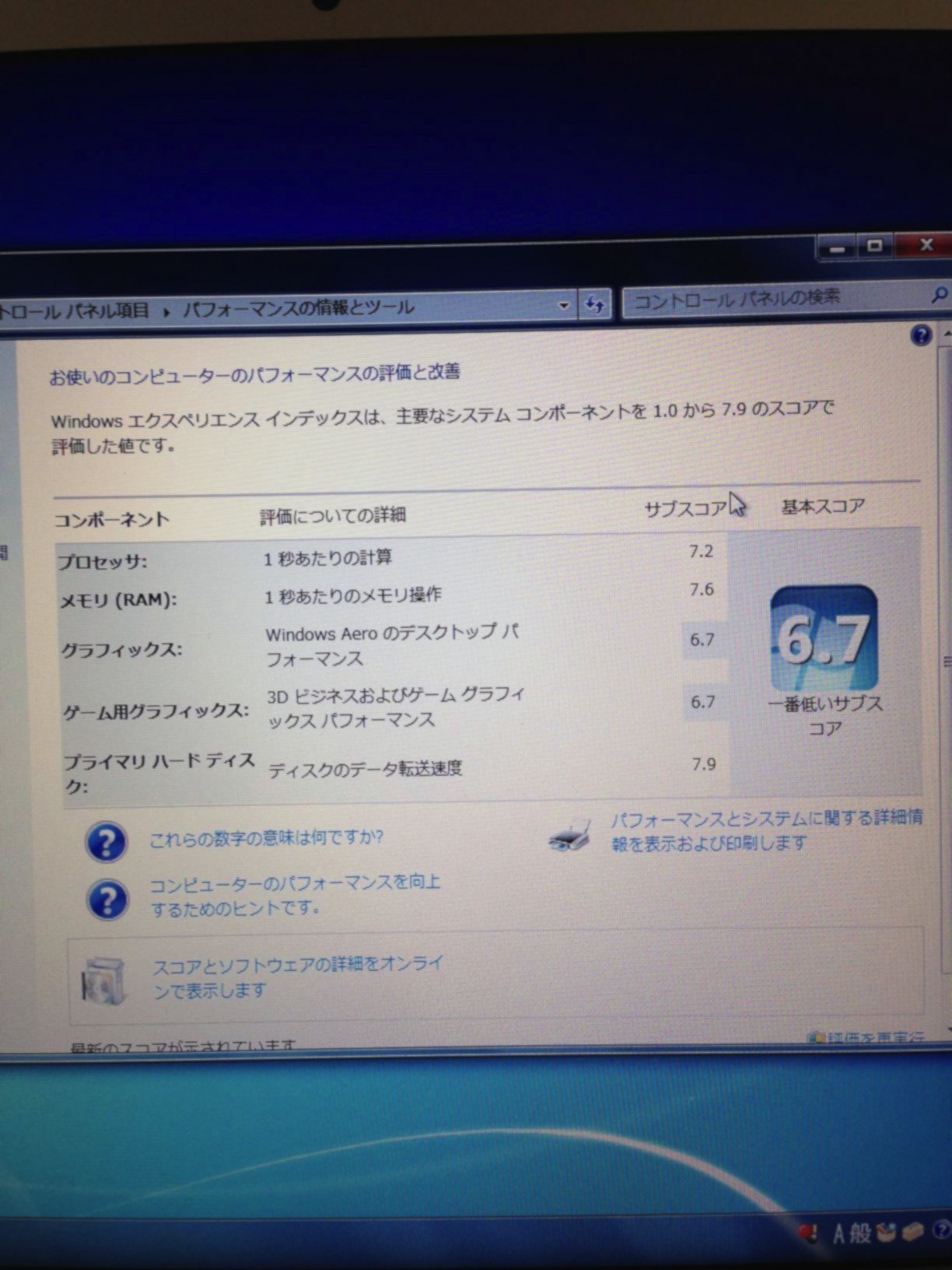The height and width of the screenshot is (1270, 952).
Task: Click the 評価についての詳細 column header
Action: (333, 515)
